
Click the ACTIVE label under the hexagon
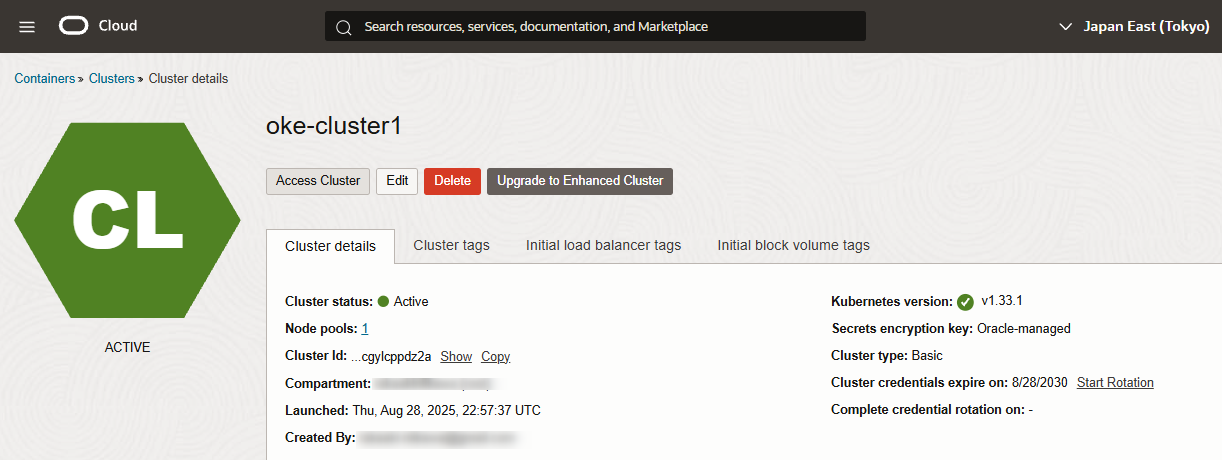point(127,347)
